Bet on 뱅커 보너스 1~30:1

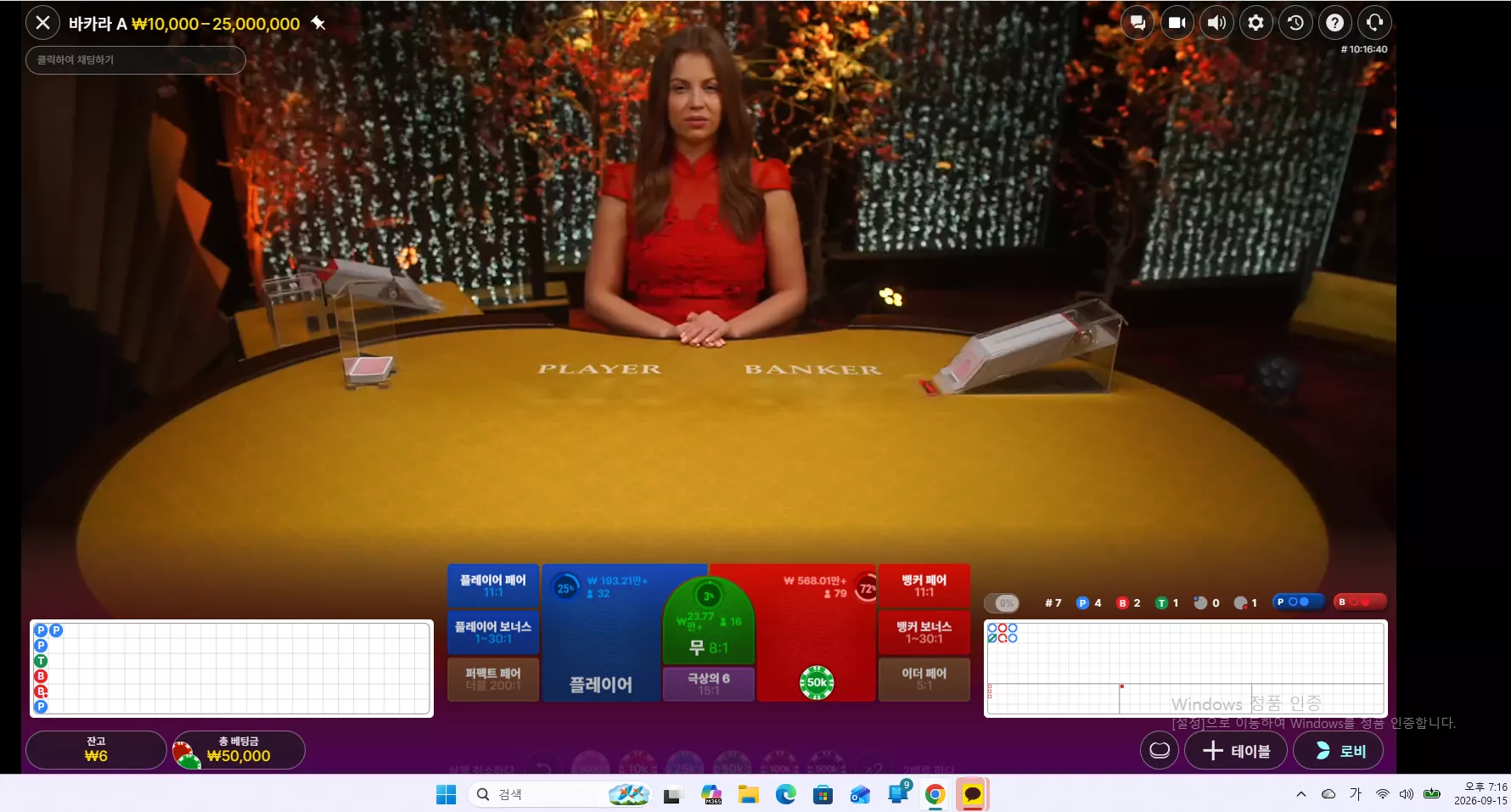click(x=924, y=632)
